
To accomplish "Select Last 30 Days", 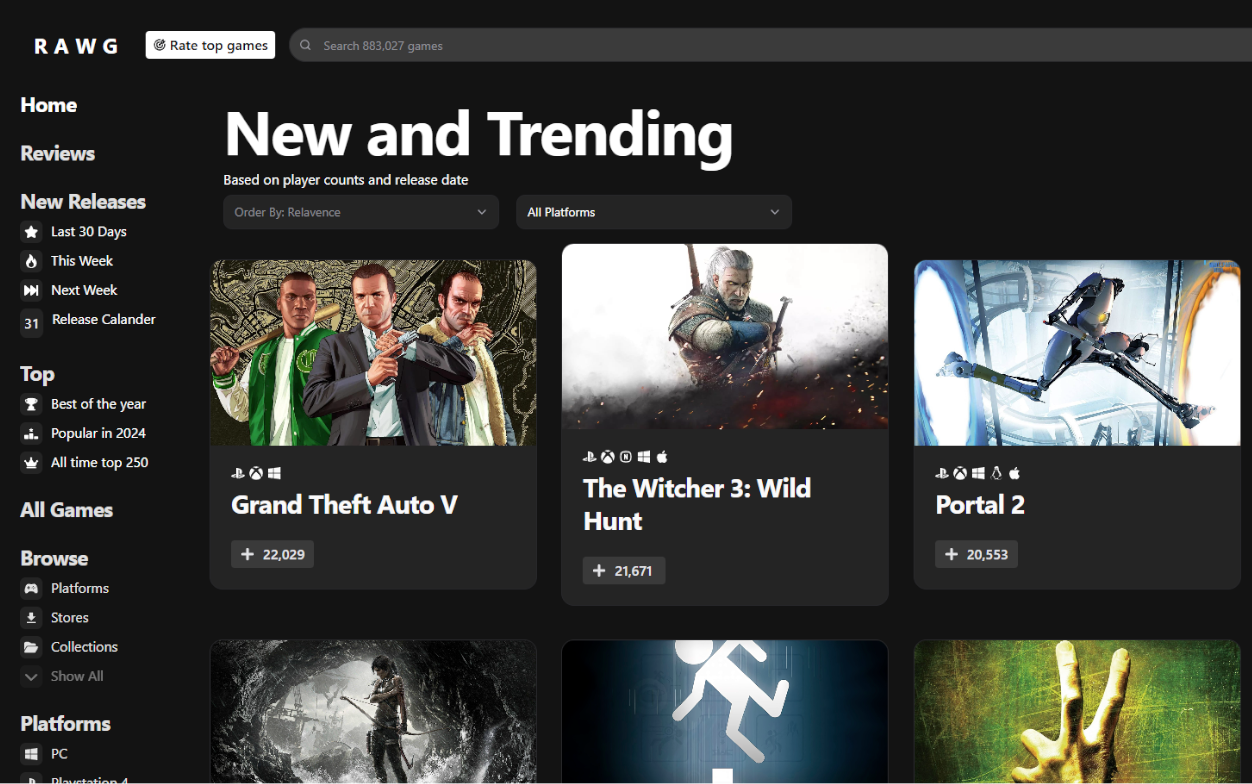I will point(89,231).
